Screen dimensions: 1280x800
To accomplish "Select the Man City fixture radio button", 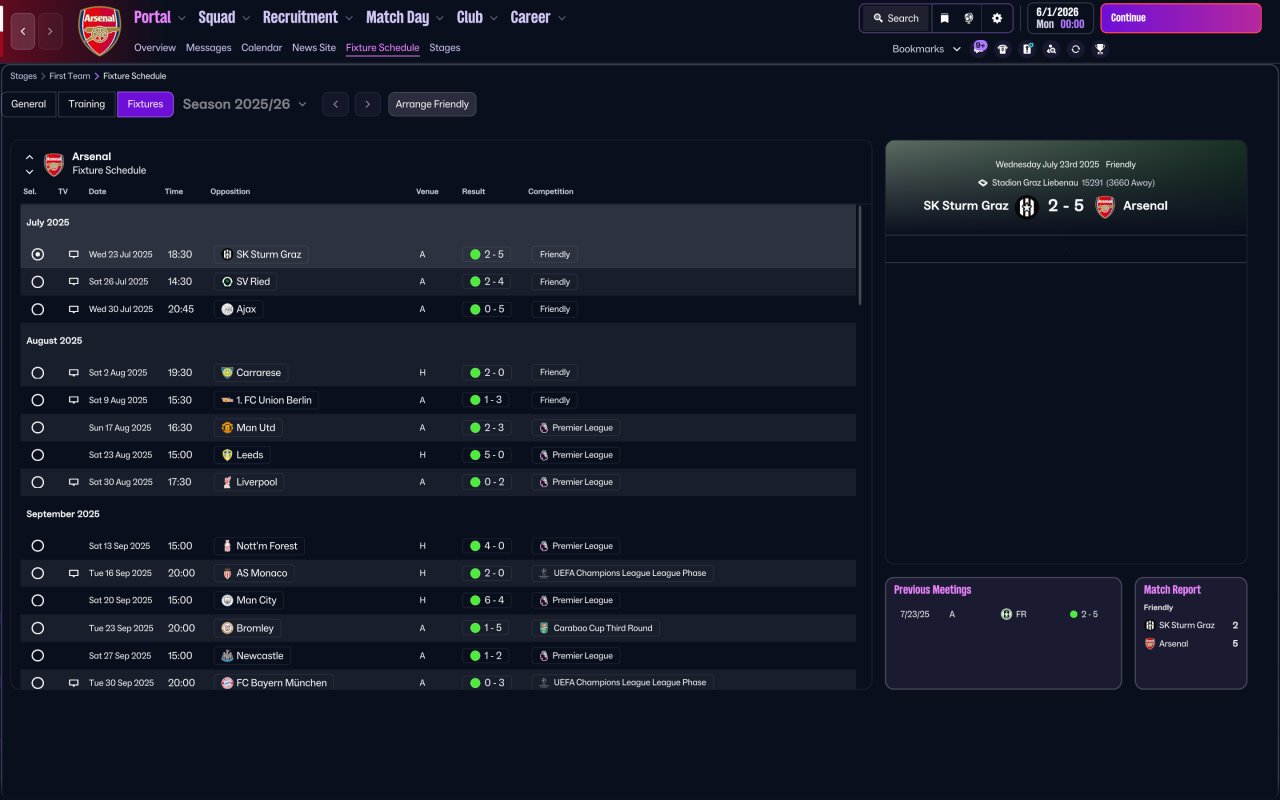I will [38, 601].
